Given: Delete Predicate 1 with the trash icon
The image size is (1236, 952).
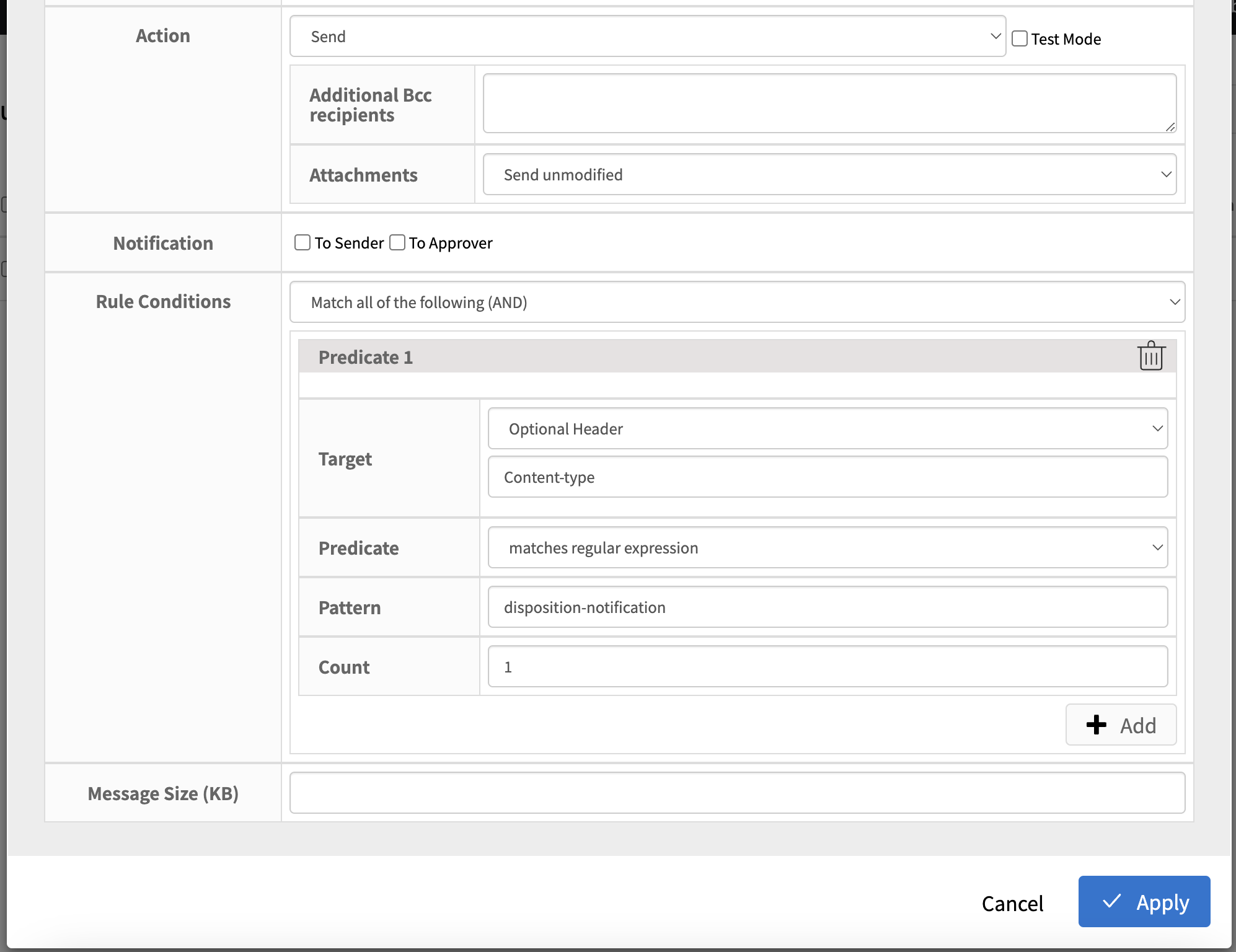Looking at the screenshot, I should [1151, 356].
